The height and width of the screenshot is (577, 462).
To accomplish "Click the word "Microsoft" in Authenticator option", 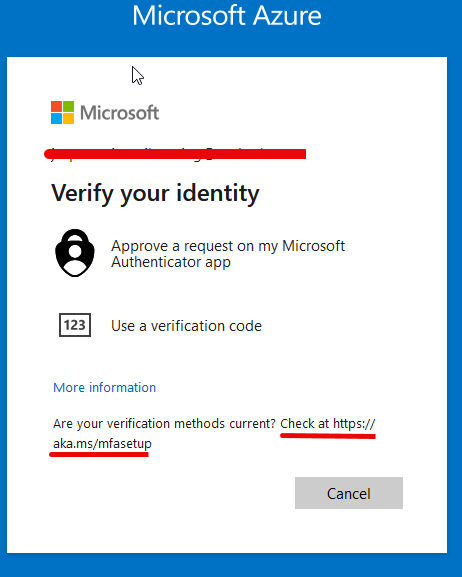I will click(x=313, y=246).
